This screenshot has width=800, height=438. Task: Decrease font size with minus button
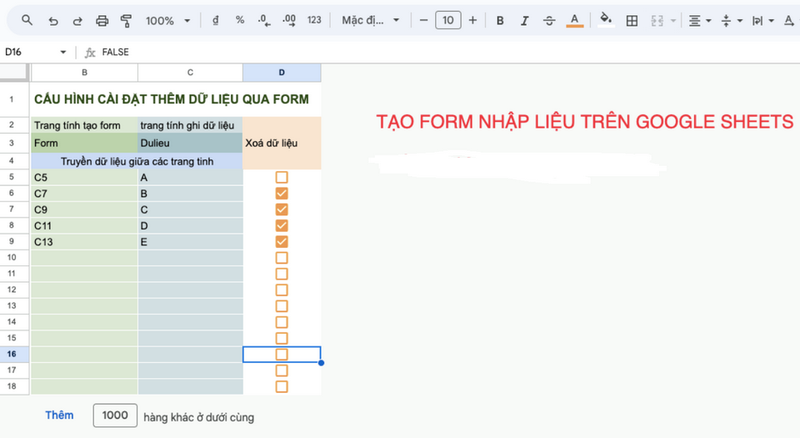[423, 20]
